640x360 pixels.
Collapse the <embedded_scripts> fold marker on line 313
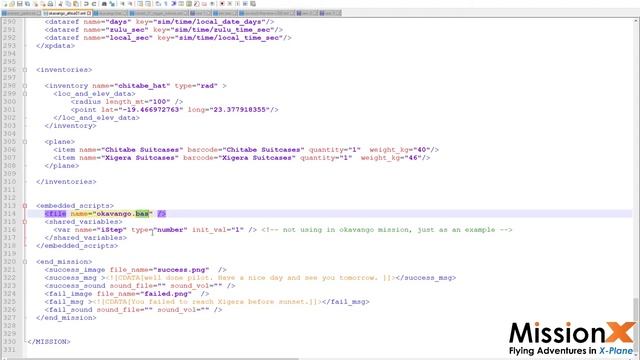(x=25, y=206)
